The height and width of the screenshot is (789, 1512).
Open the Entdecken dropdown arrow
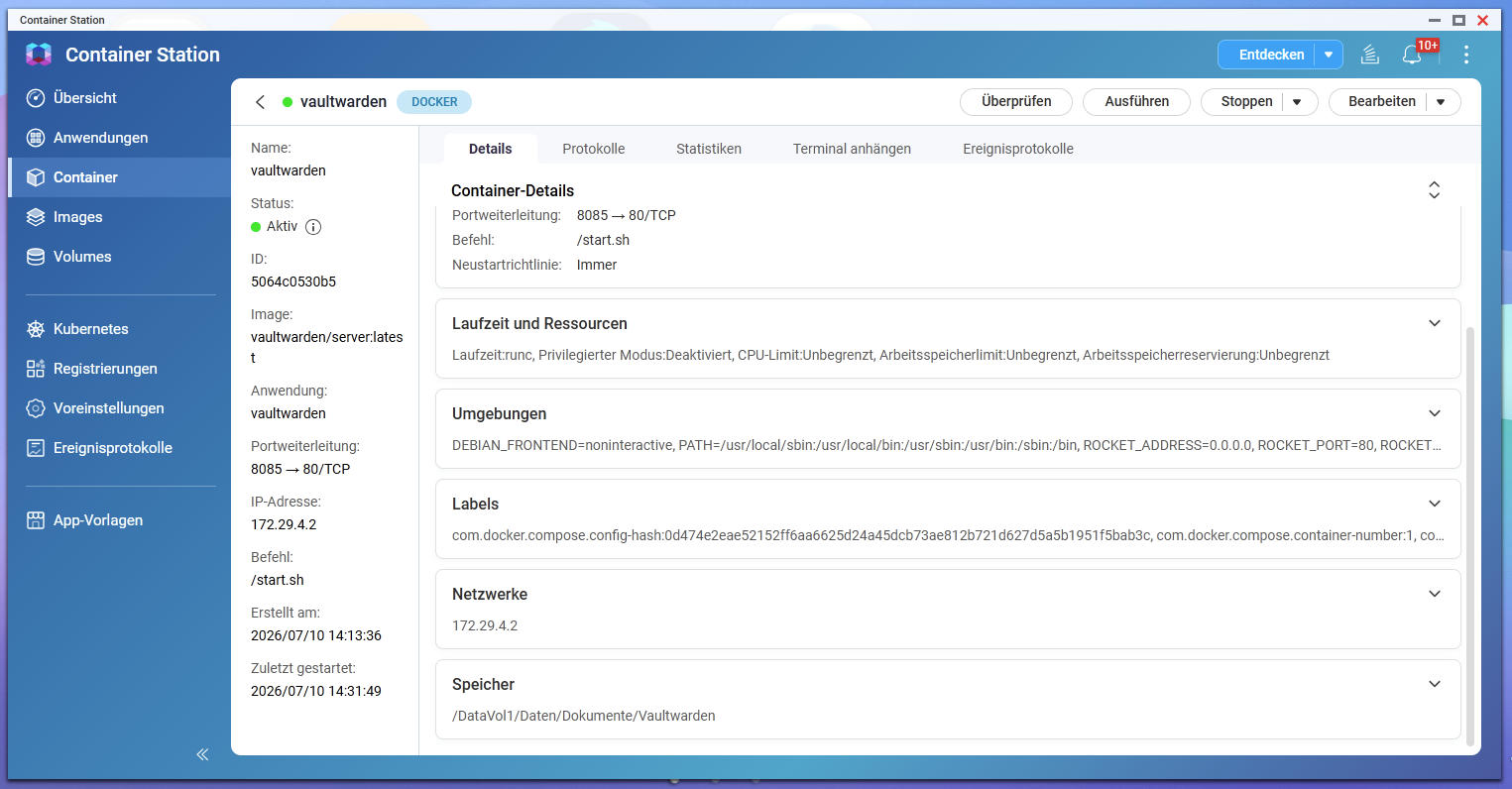(x=1329, y=55)
